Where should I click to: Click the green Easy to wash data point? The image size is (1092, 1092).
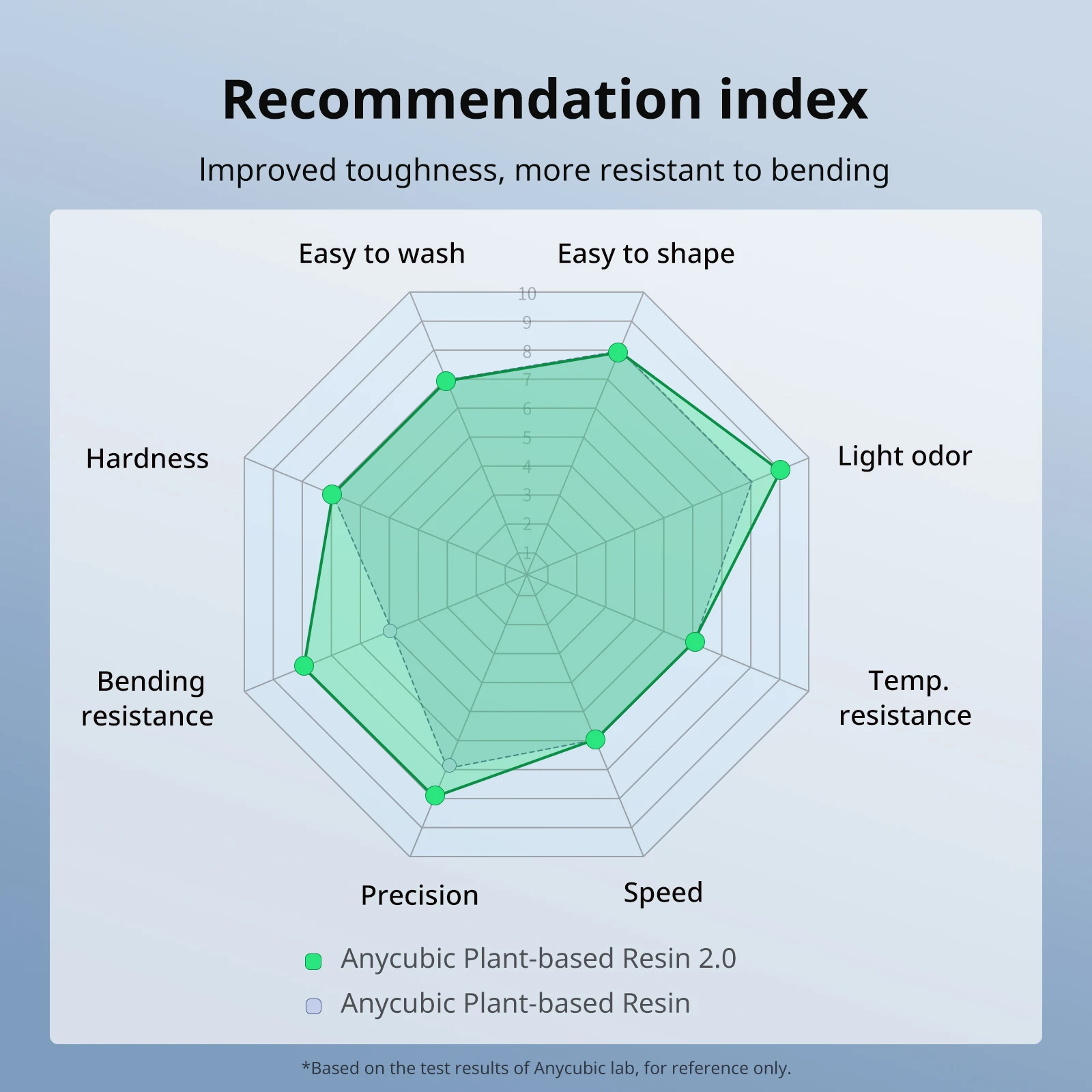click(x=446, y=381)
